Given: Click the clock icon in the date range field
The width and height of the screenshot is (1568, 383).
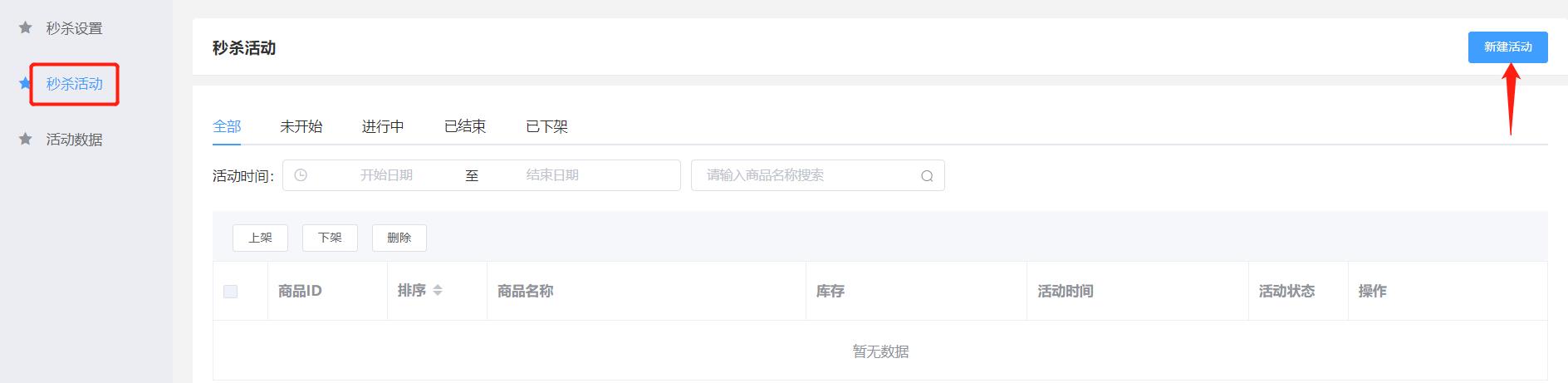Looking at the screenshot, I should point(301,175).
